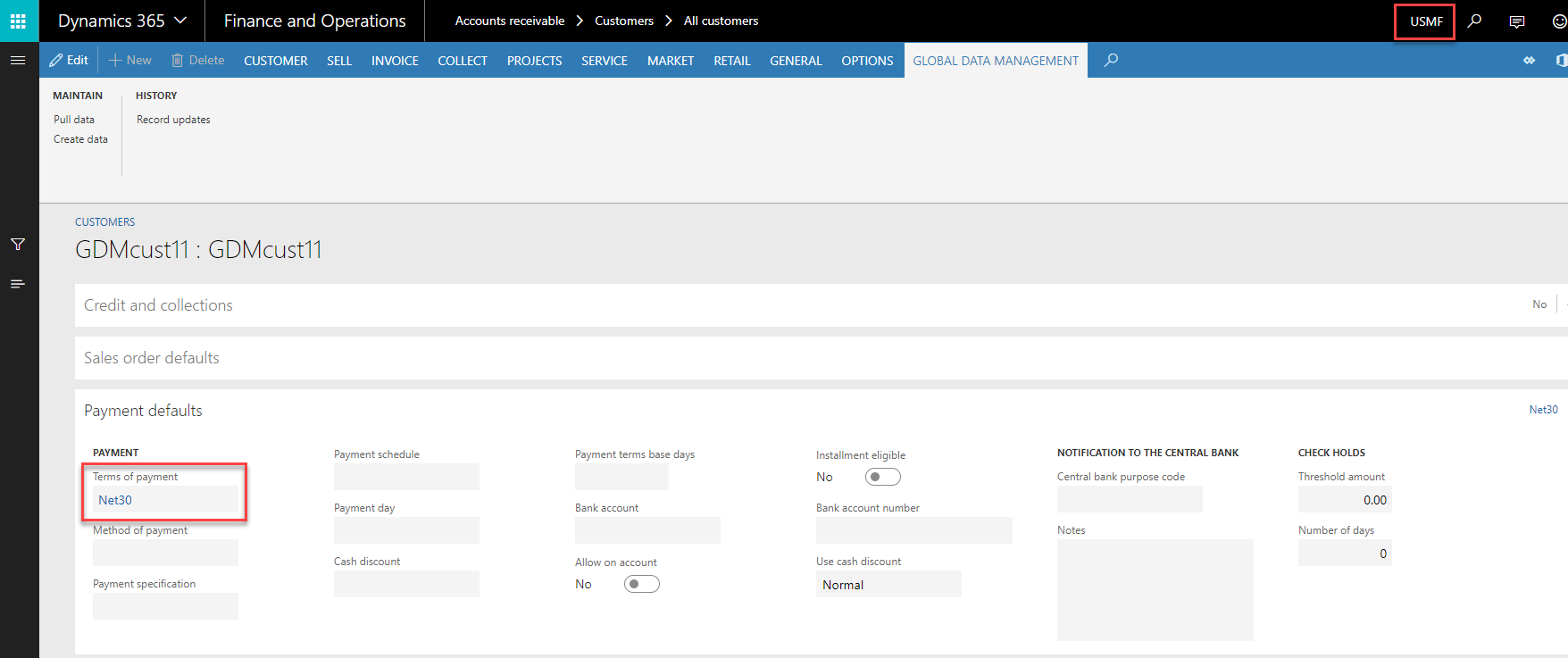Click the action pane search magnifier

pyautogui.click(x=1111, y=60)
